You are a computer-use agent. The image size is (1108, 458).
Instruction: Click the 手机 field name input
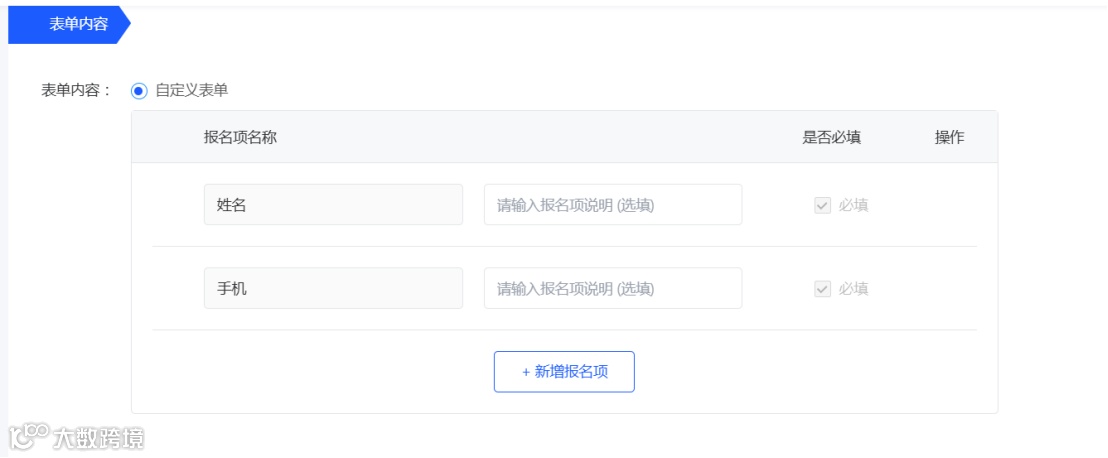pyautogui.click(x=333, y=288)
